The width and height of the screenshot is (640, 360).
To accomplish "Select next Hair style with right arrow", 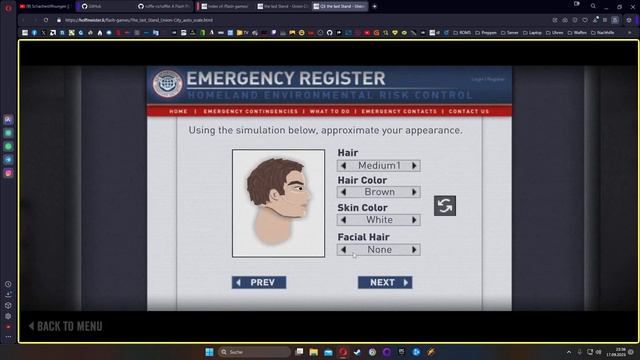I will (414, 166).
